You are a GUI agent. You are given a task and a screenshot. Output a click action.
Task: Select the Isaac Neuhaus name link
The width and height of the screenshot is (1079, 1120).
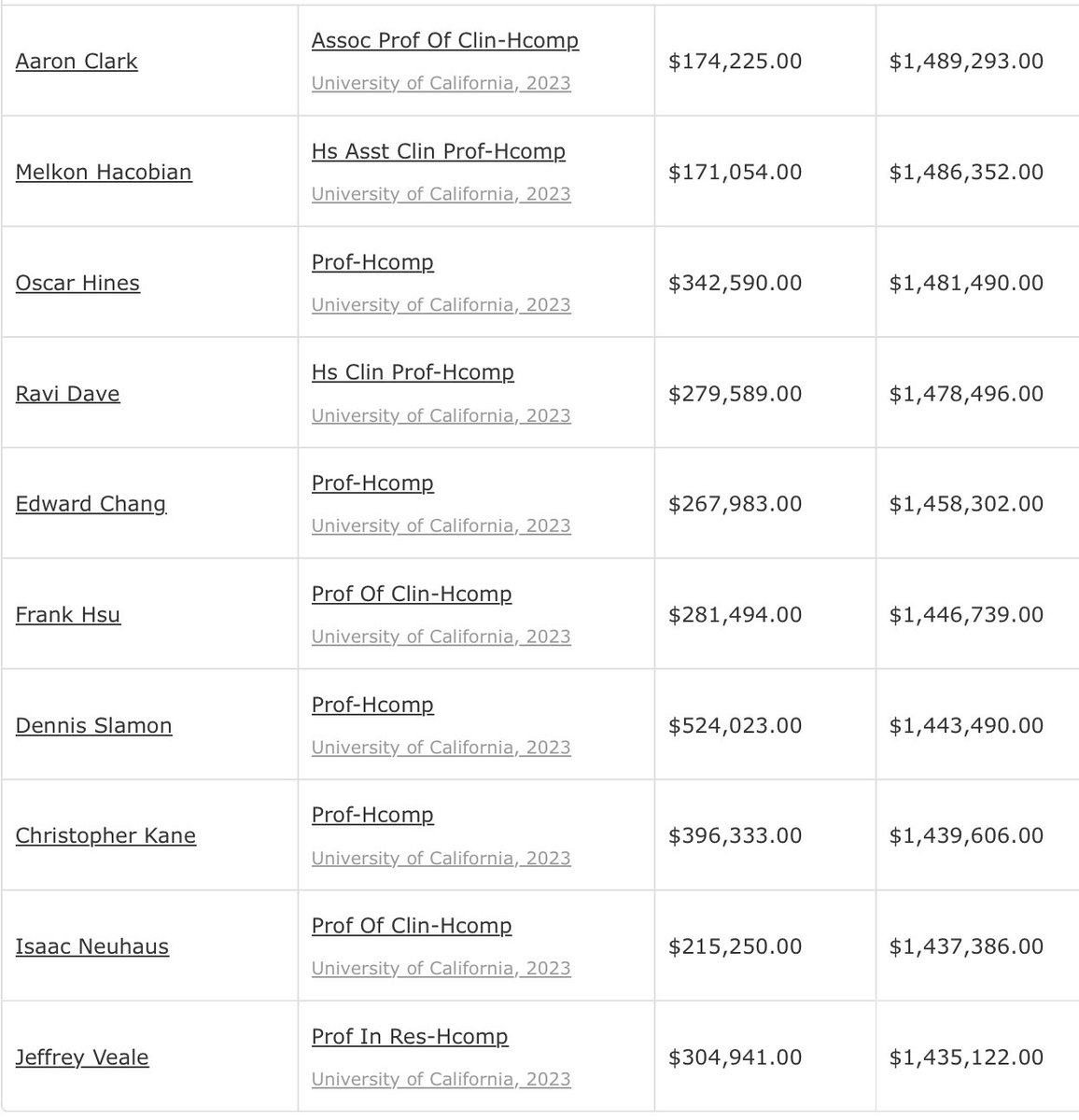[92, 947]
